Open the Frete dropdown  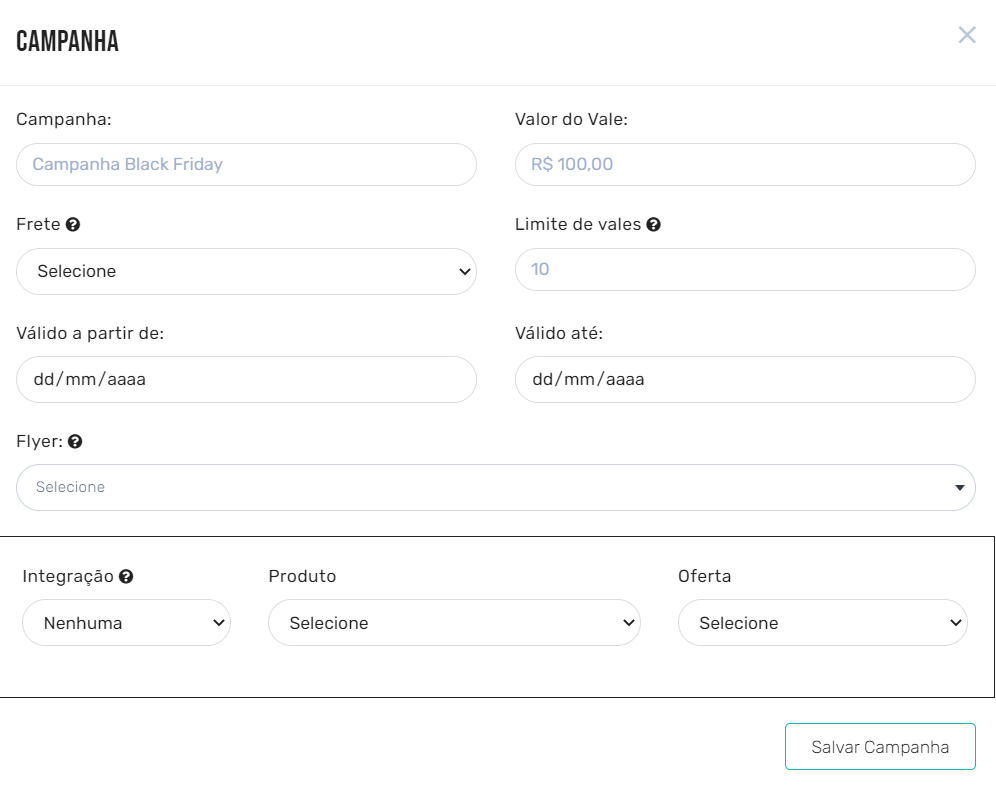[246, 271]
